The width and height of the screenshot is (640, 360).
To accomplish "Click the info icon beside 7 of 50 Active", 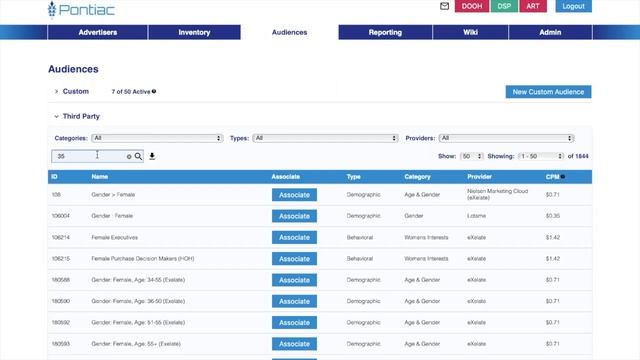I will (x=154, y=91).
